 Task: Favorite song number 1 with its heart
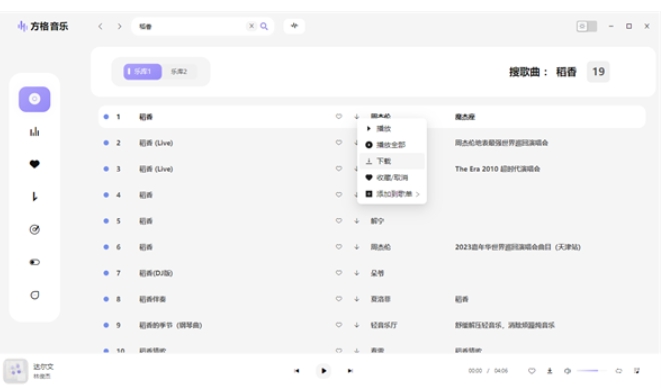(339, 116)
